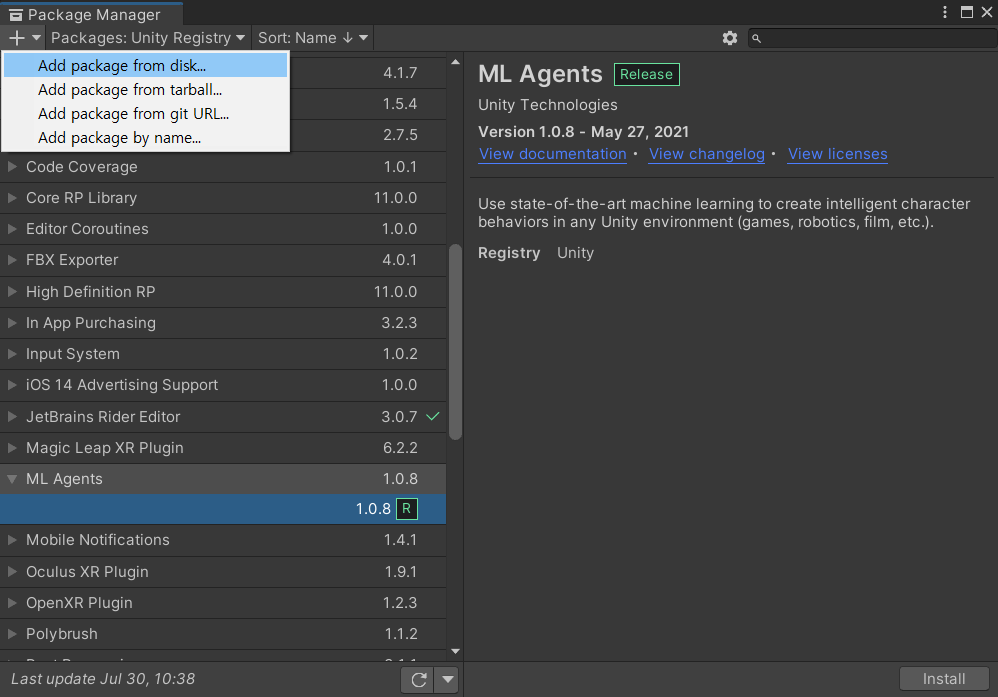998x697 pixels.
Task: Expand the OpenXR Plugin package
Action: click(x=12, y=603)
